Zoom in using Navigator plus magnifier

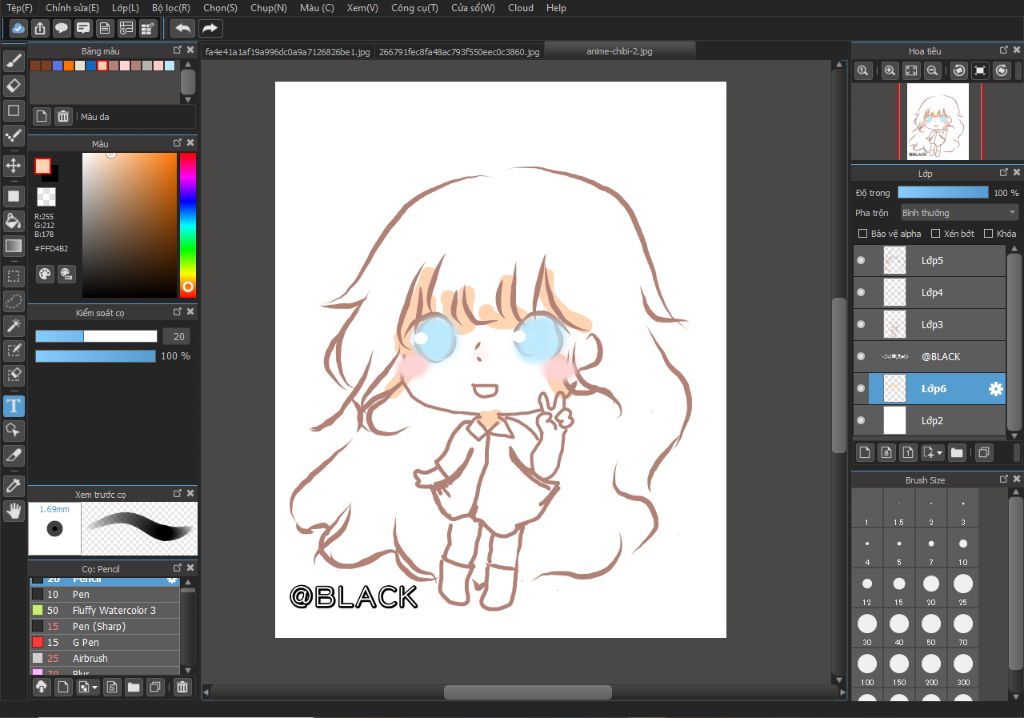889,71
